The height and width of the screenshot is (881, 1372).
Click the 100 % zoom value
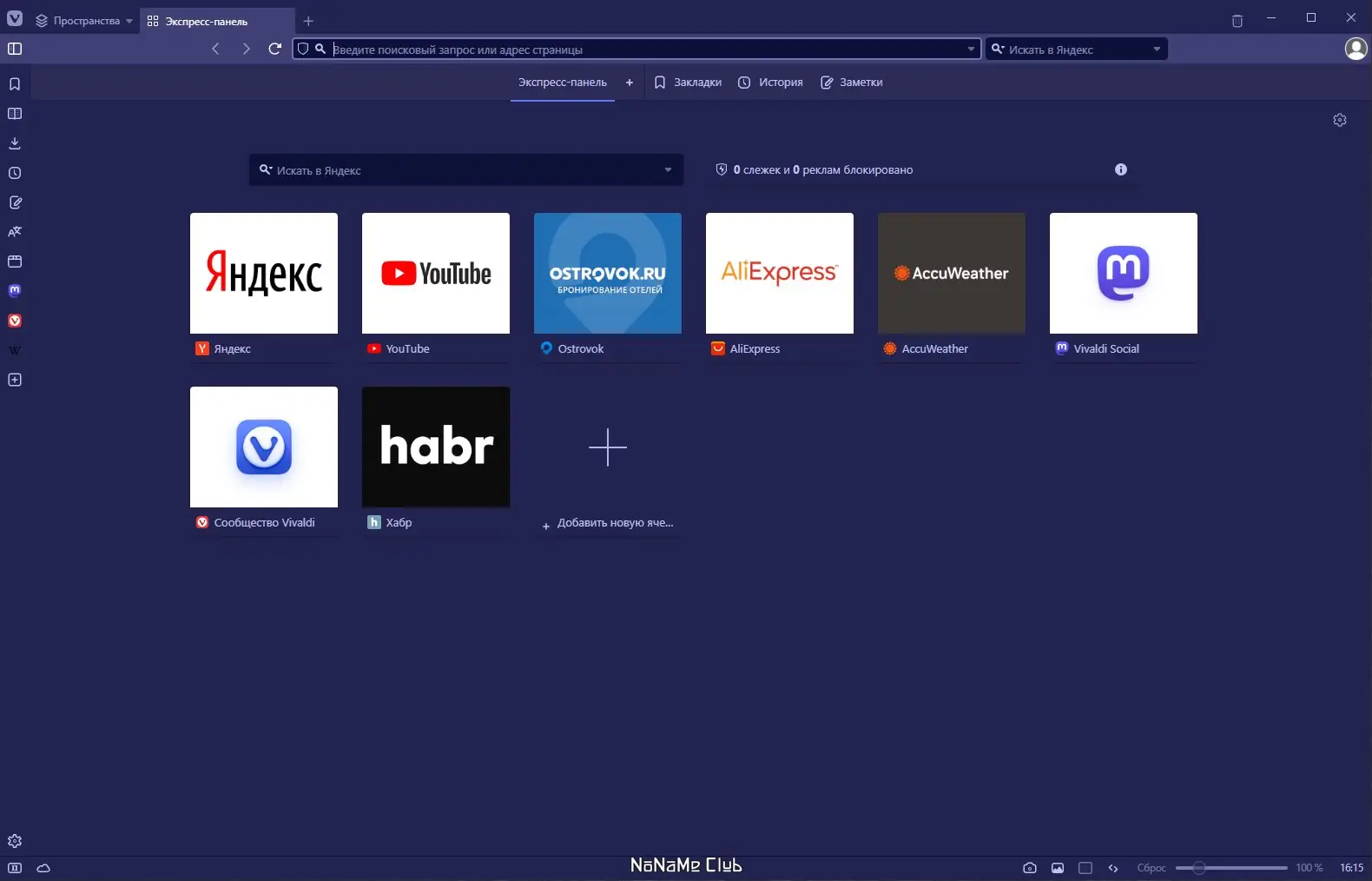pyautogui.click(x=1309, y=868)
